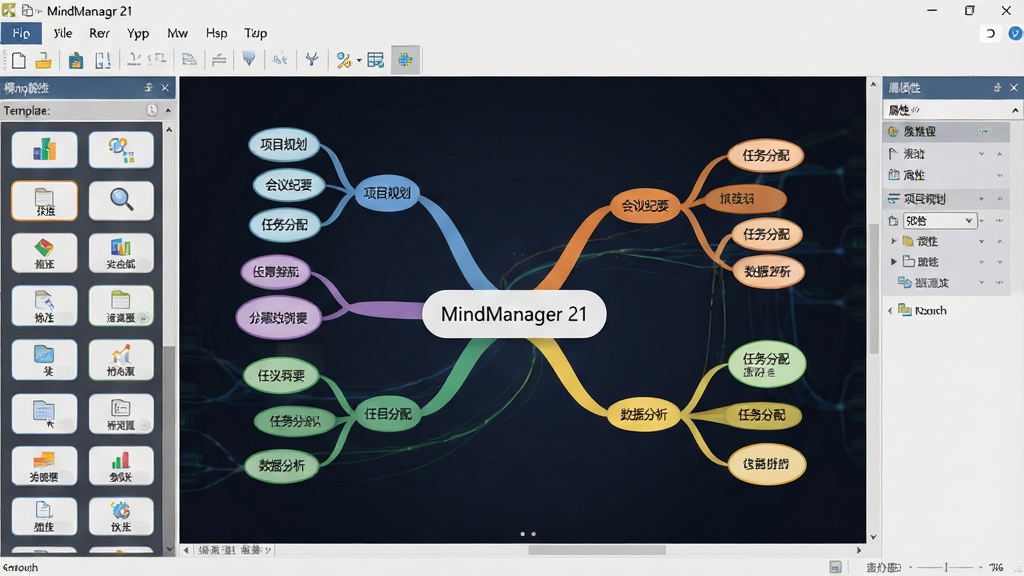Open the combo box in right panel

coord(940,221)
